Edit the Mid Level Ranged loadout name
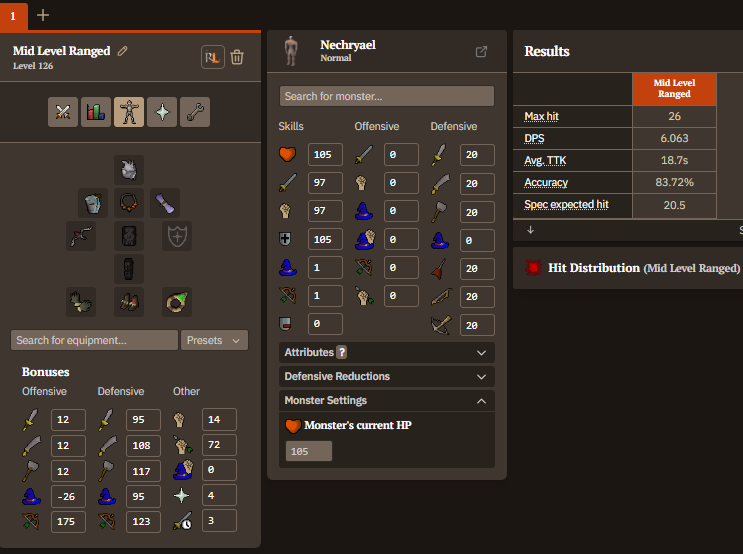 pyautogui.click(x=123, y=51)
